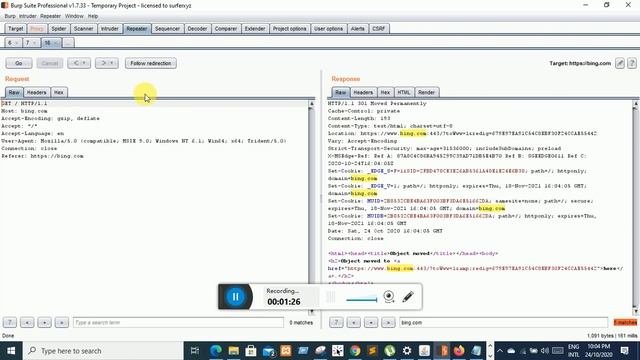Focus the request search term field
Image resolution: width=640 pixels, height=360 pixels.
[178, 322]
